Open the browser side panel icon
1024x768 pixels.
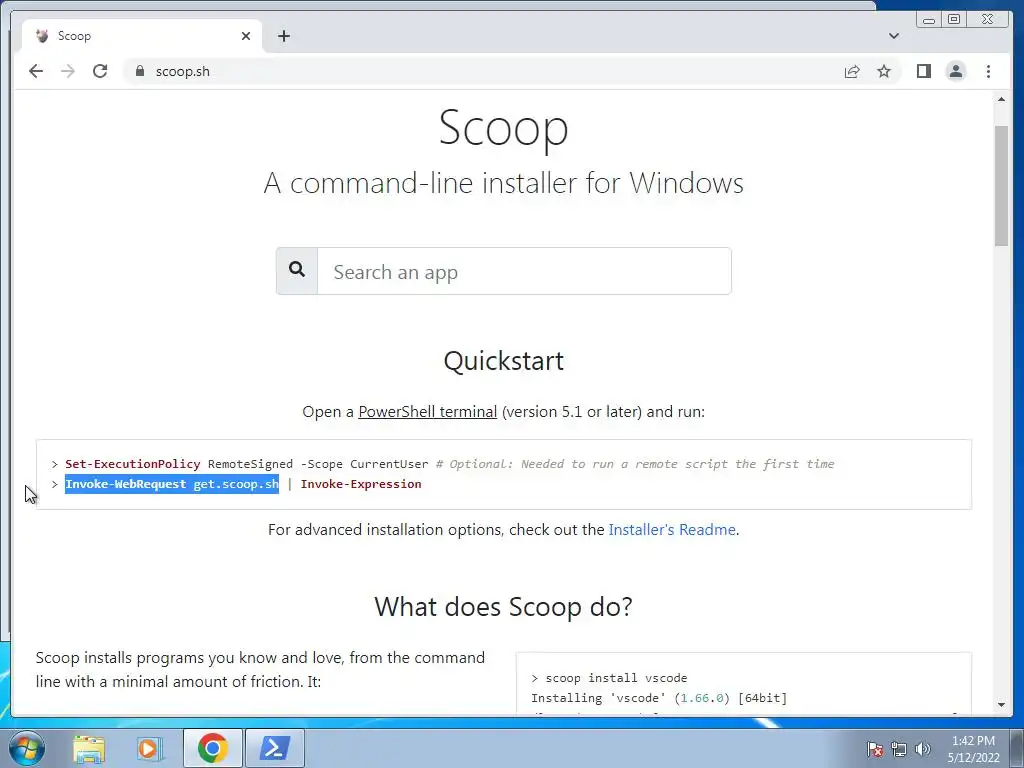(x=923, y=71)
